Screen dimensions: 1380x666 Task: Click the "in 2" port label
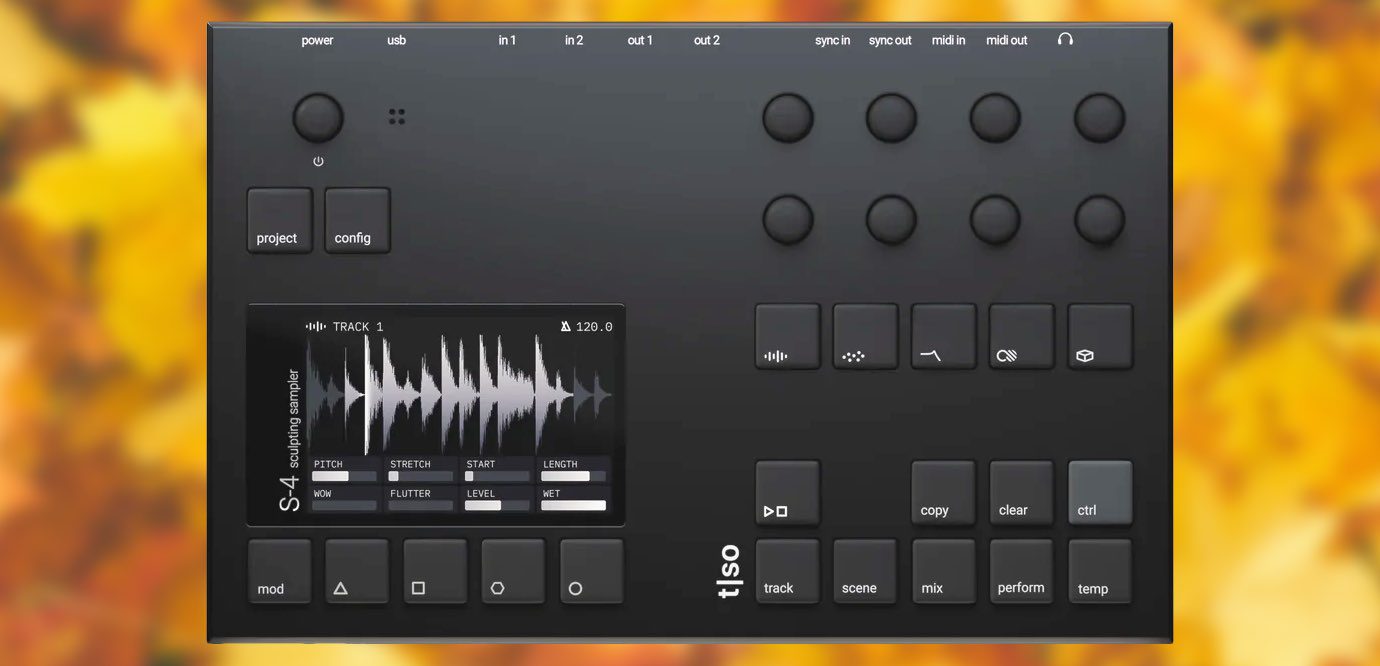574,41
